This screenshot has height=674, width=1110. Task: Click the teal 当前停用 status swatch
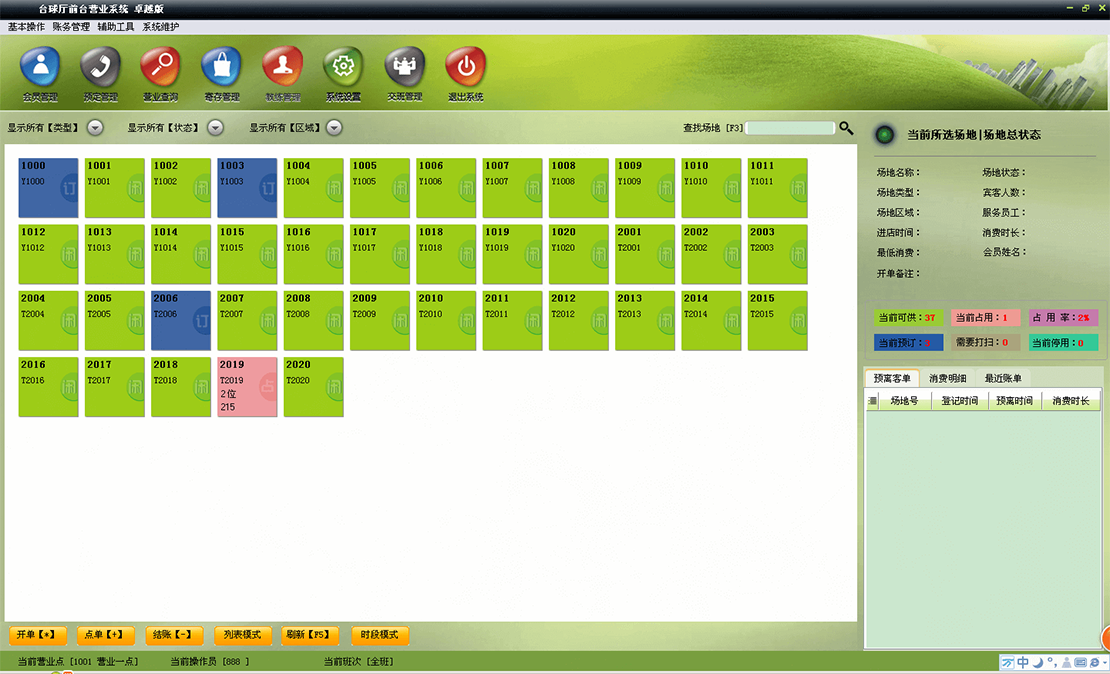coord(1063,343)
